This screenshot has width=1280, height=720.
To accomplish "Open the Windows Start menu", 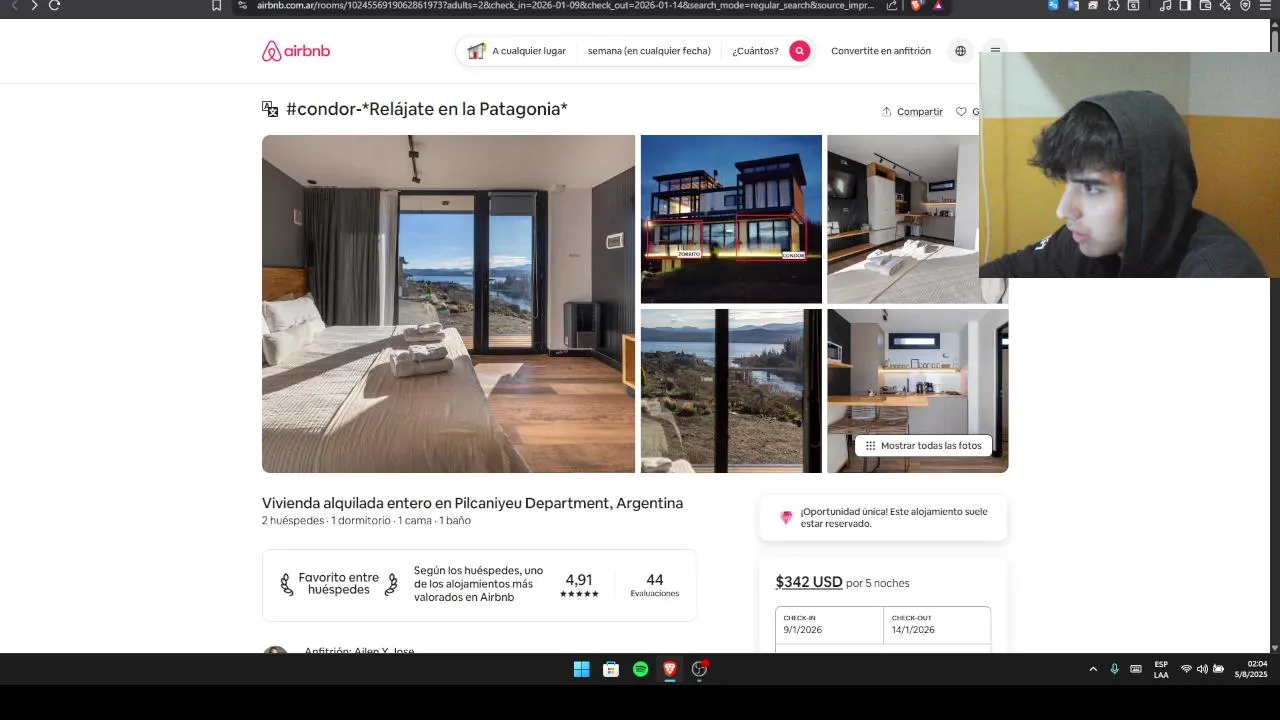I will [x=581, y=669].
